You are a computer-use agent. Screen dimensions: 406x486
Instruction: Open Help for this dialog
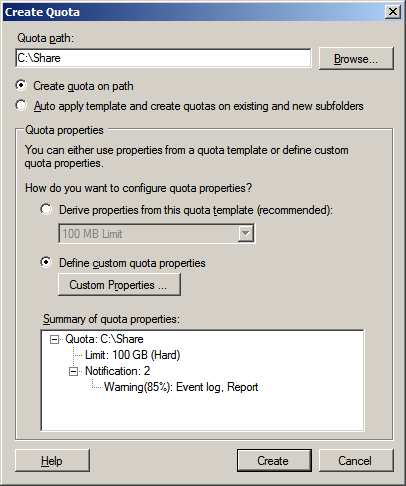(x=52, y=461)
